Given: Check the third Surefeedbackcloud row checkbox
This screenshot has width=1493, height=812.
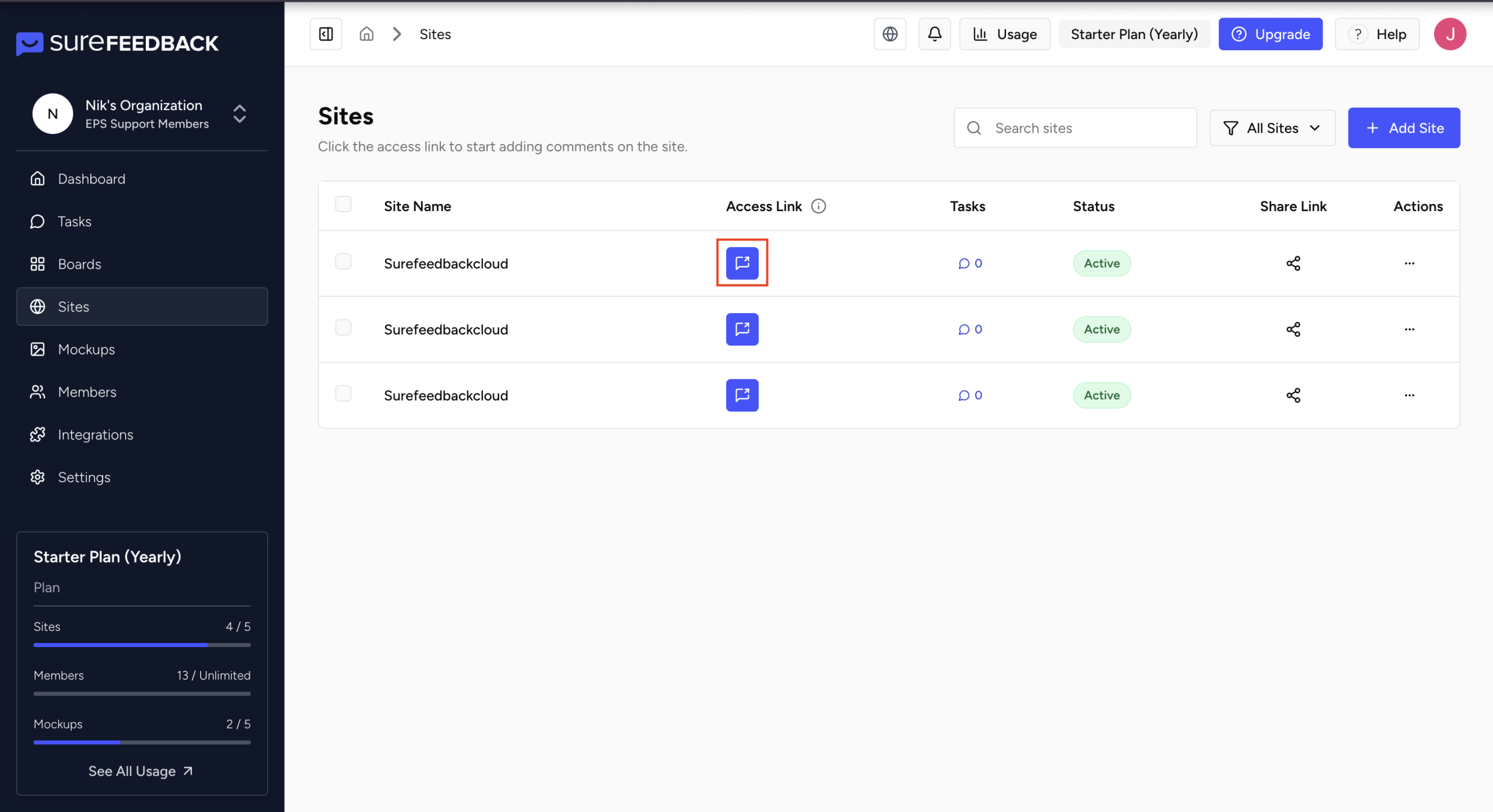Looking at the screenshot, I should click(343, 393).
